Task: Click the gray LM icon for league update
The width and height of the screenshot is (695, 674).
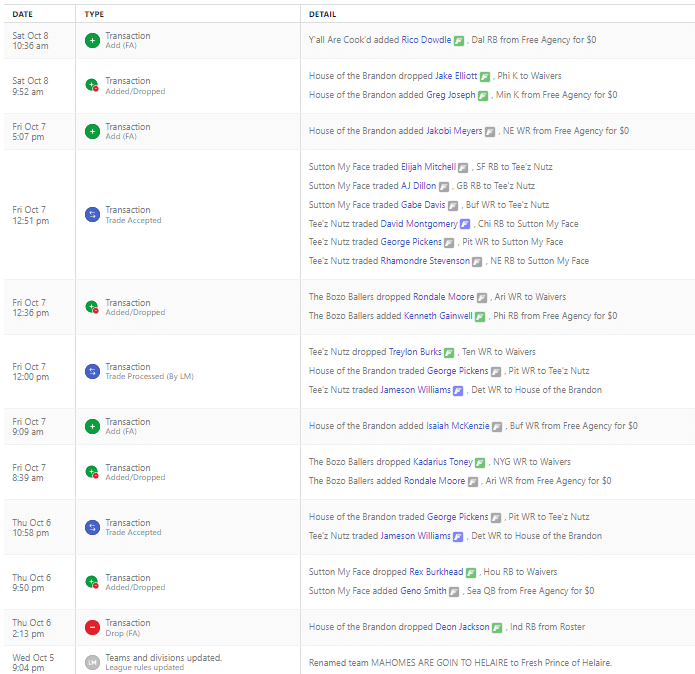Action: pos(92,662)
